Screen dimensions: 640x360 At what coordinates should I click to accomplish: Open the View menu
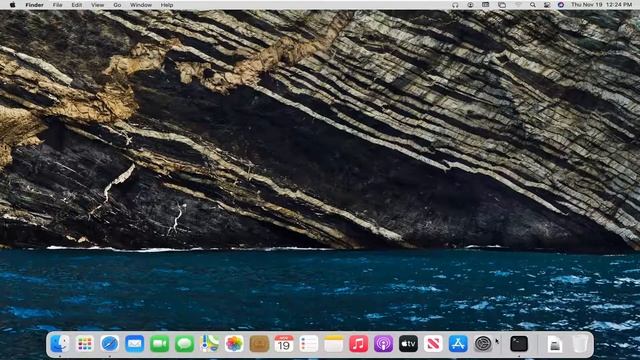98,5
